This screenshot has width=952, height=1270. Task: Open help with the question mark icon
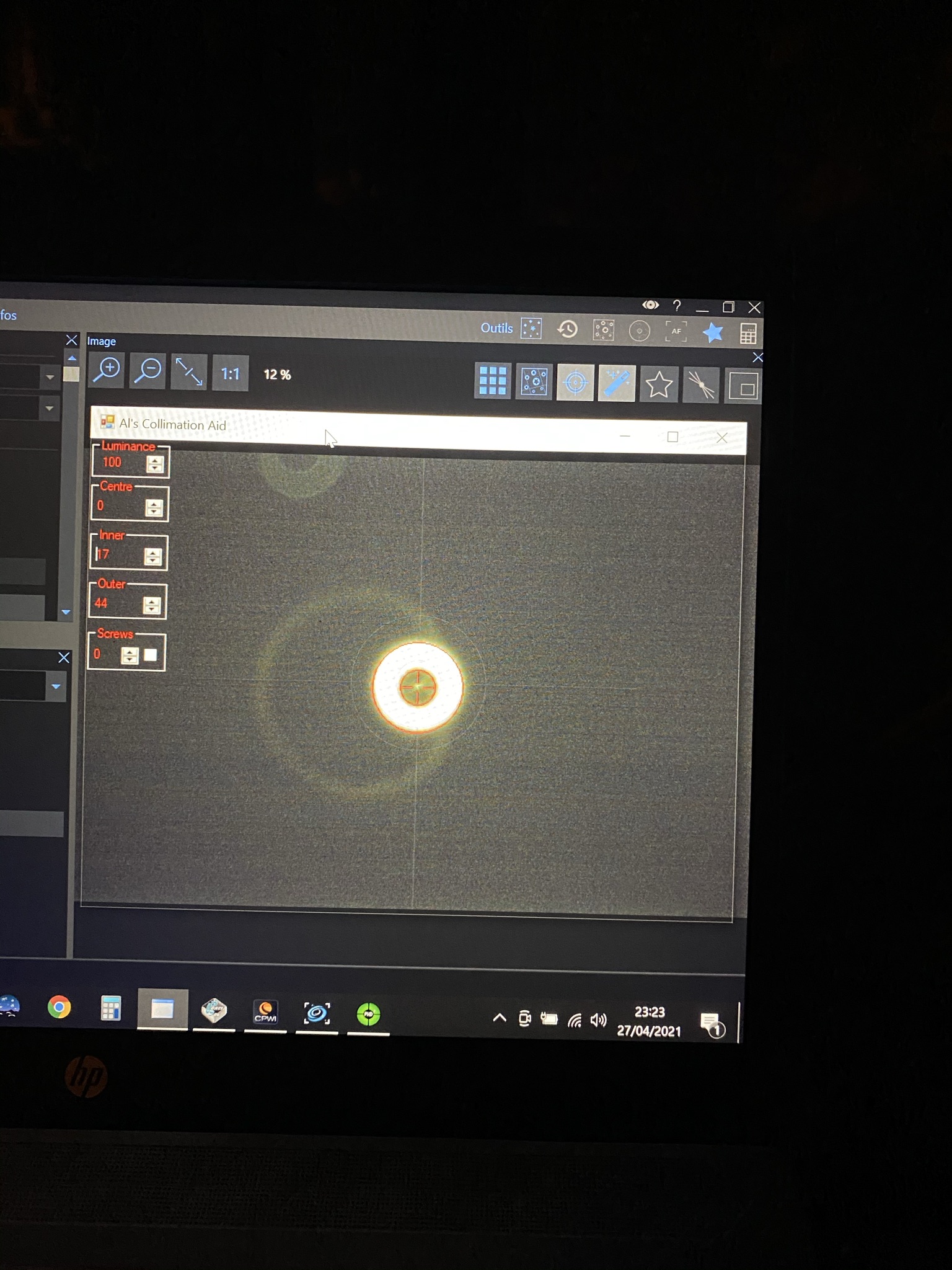677,305
